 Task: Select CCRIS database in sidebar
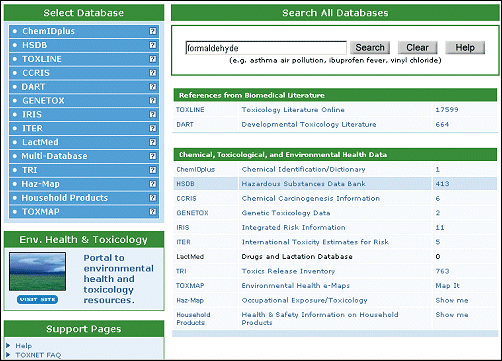pyautogui.click(x=36, y=73)
